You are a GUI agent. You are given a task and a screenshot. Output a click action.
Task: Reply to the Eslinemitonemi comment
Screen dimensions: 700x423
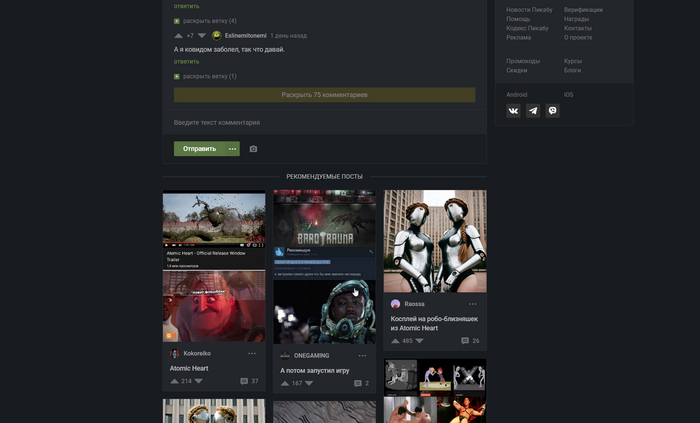pos(187,62)
